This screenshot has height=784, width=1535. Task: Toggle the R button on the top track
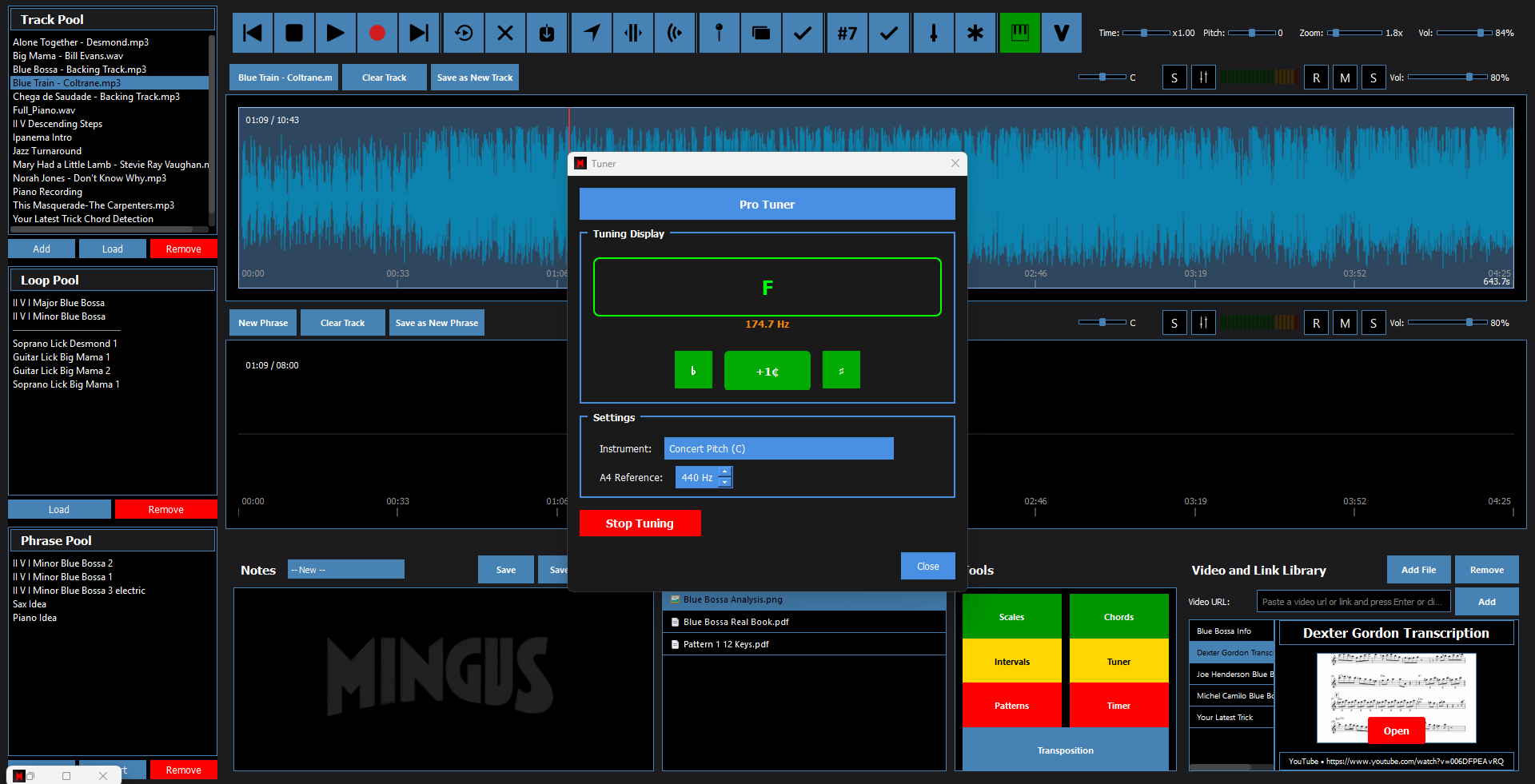[x=1316, y=78]
